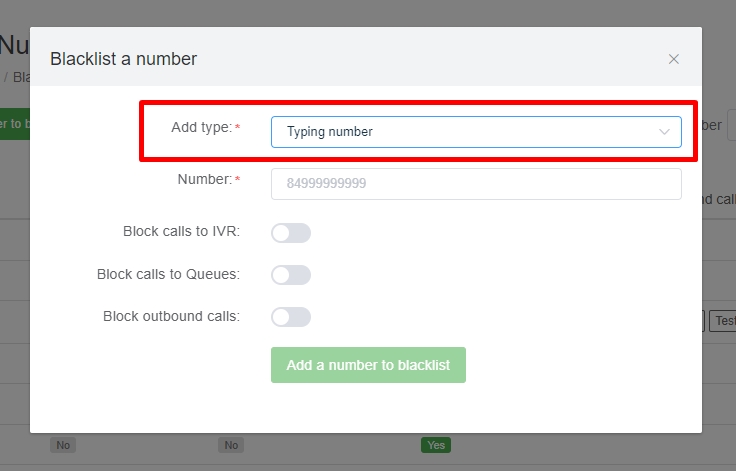Click the green Yes badge below dialog
The width and height of the screenshot is (736, 471).
(x=435, y=445)
